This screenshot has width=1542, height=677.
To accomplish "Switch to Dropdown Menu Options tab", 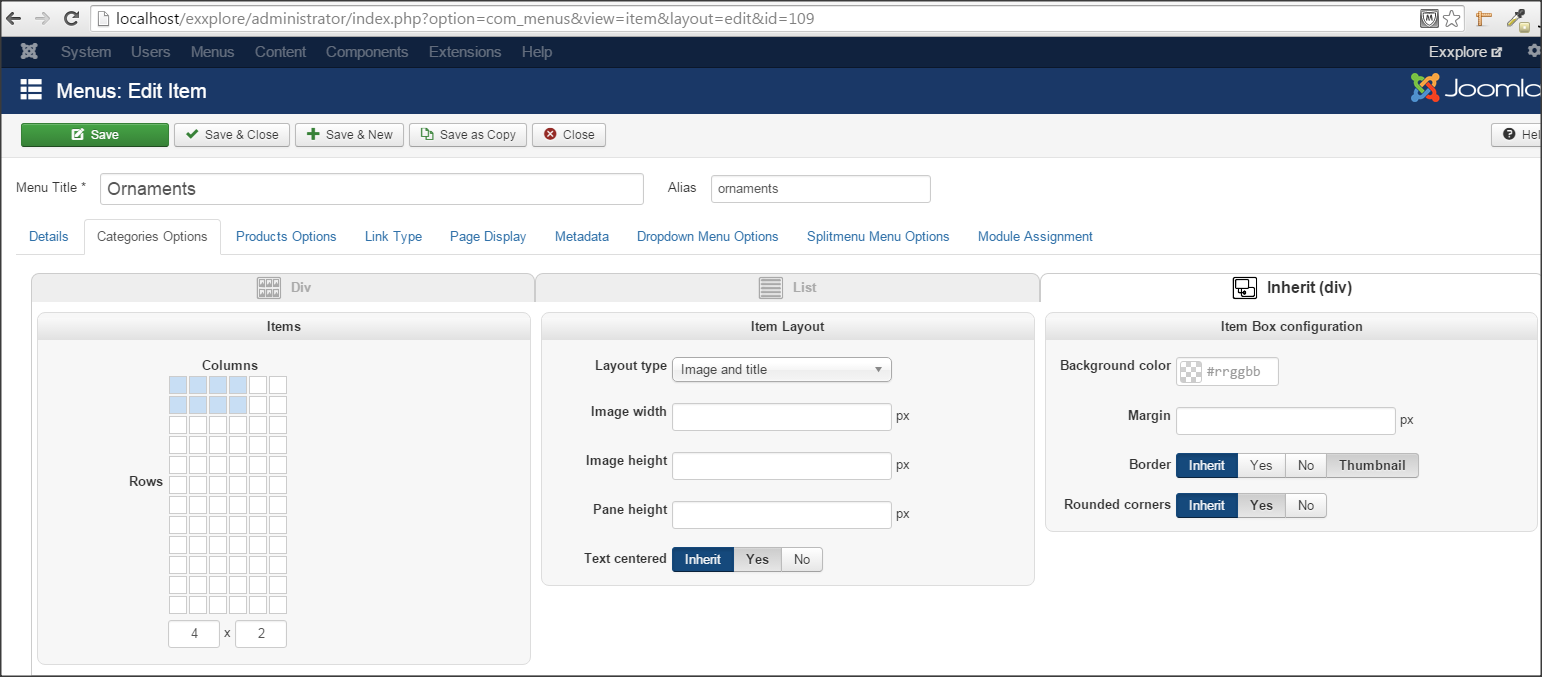I will click(x=708, y=237).
